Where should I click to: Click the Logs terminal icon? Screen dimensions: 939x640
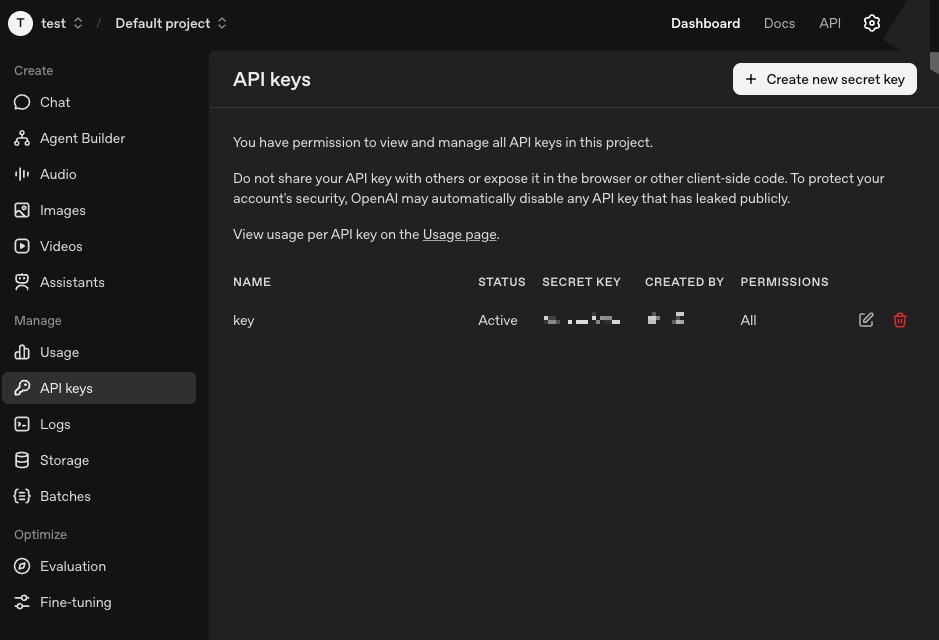[x=22, y=424]
